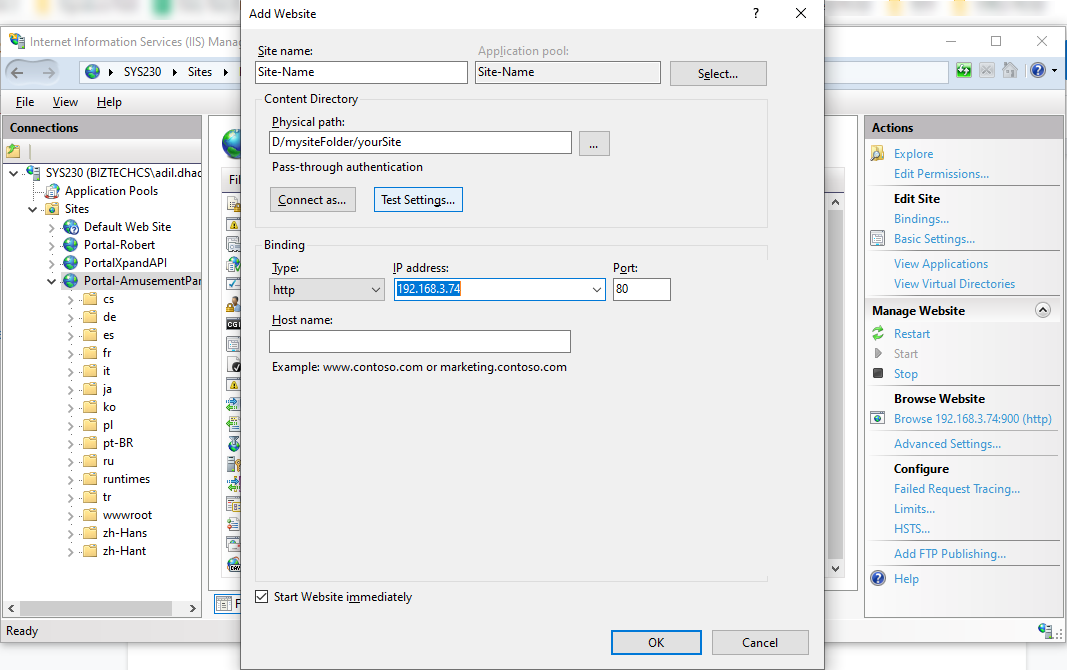This screenshot has width=1067, height=670.
Task: Uncheck Start Website immediately checkbox
Action: point(262,597)
